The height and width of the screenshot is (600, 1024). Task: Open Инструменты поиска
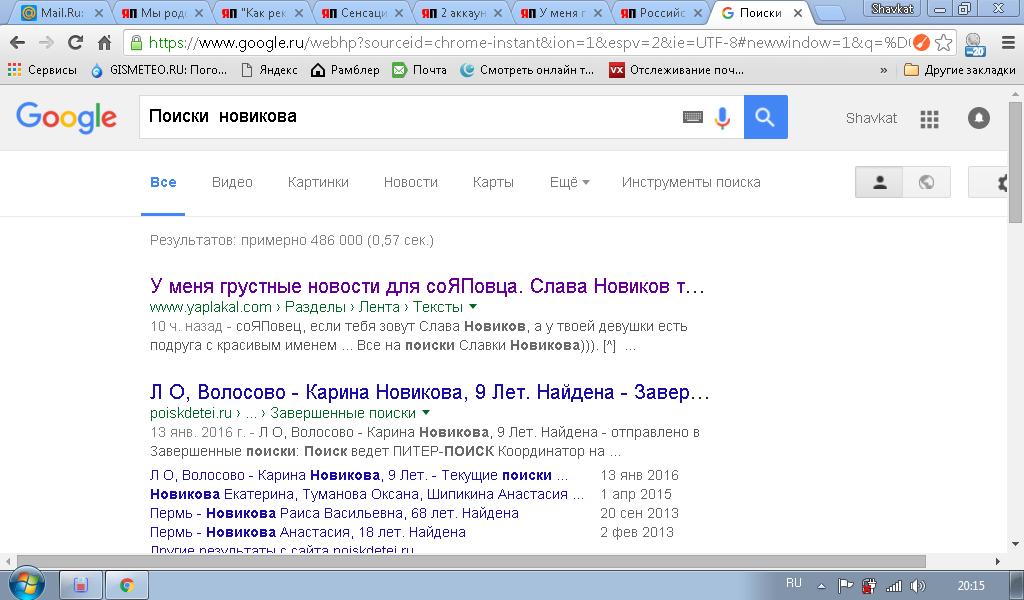coord(691,182)
